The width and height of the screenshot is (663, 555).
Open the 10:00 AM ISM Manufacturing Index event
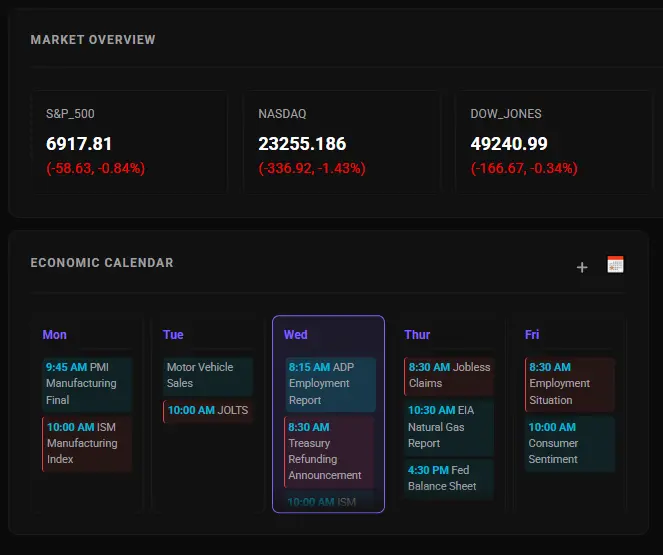coord(87,444)
